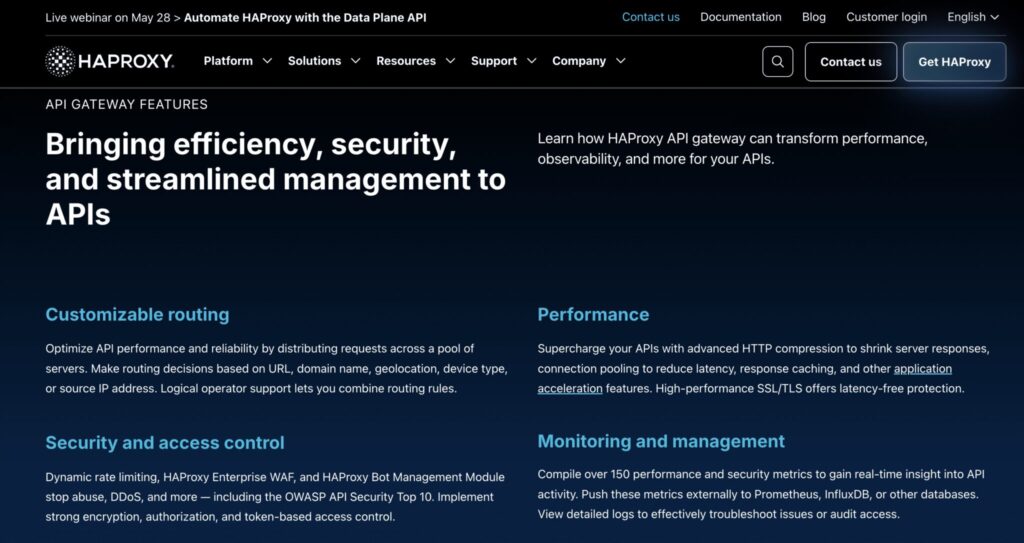Click the outlined Contact us button
The image size is (1024, 543).
point(850,62)
